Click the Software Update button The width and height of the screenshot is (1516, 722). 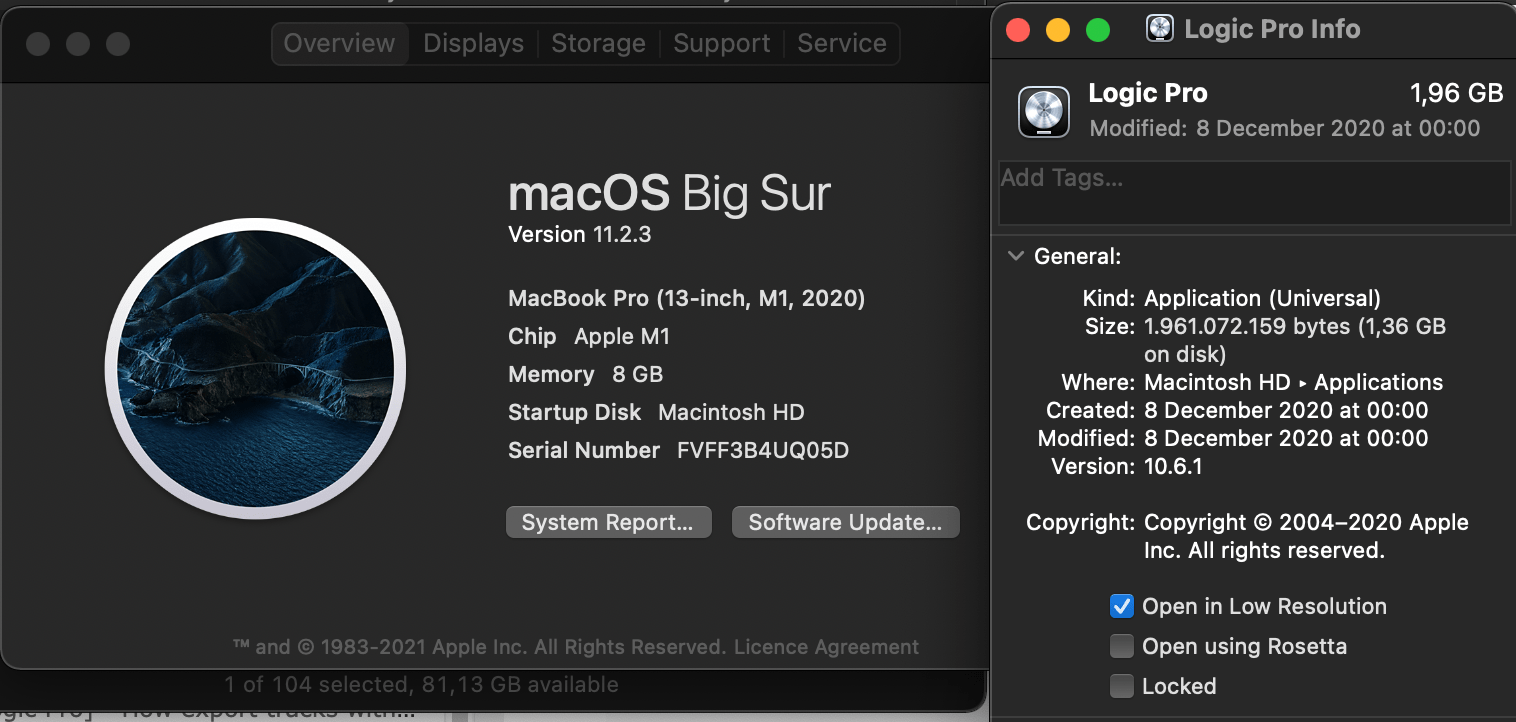(845, 522)
